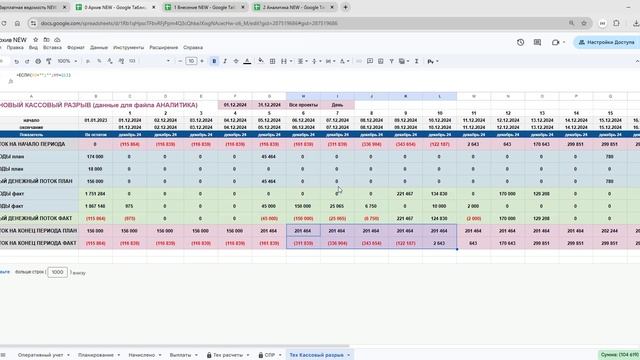The image size is (640, 360).
Task: Switch to the СПР sheet tab
Action: point(270,355)
